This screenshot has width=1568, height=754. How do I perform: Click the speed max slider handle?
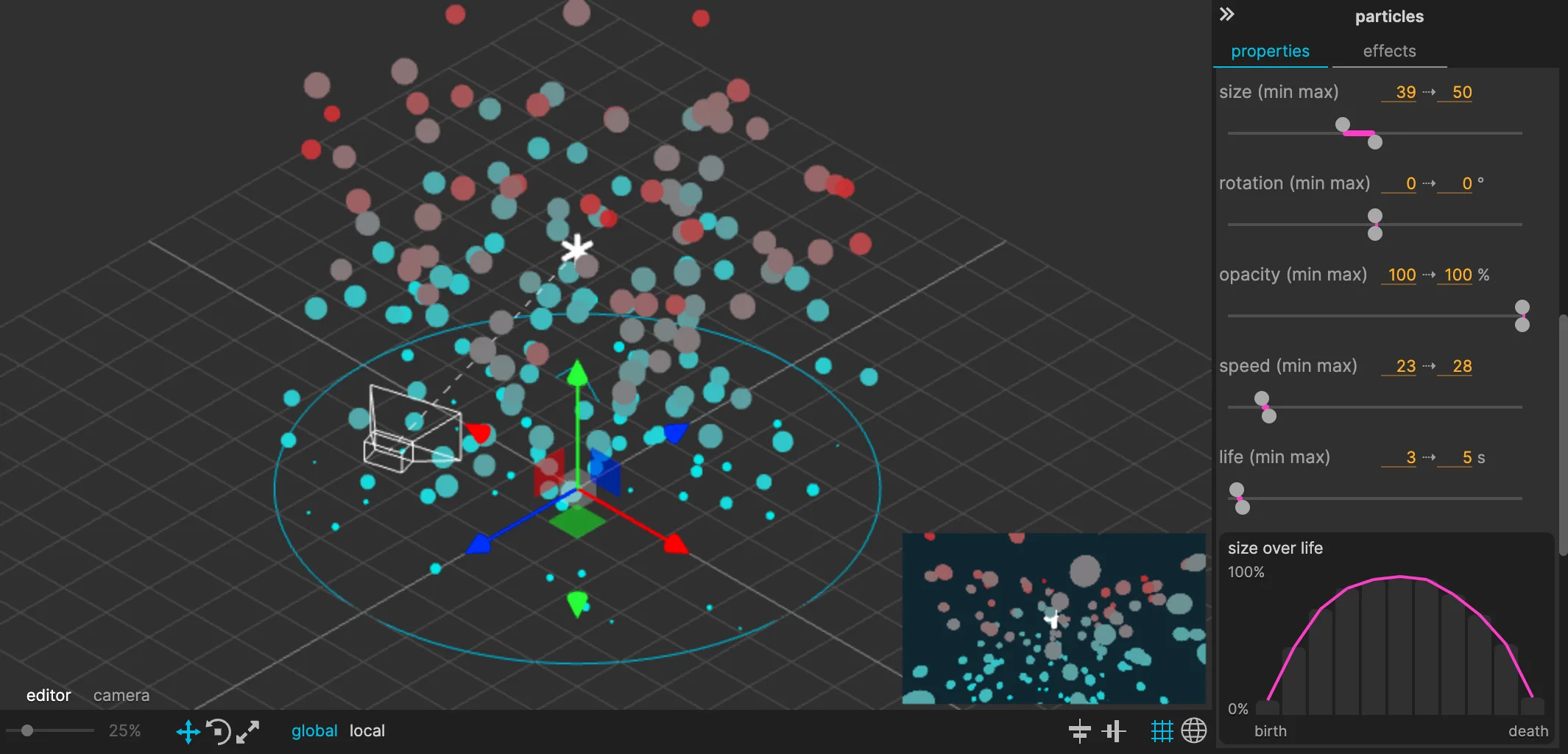pos(1269,416)
